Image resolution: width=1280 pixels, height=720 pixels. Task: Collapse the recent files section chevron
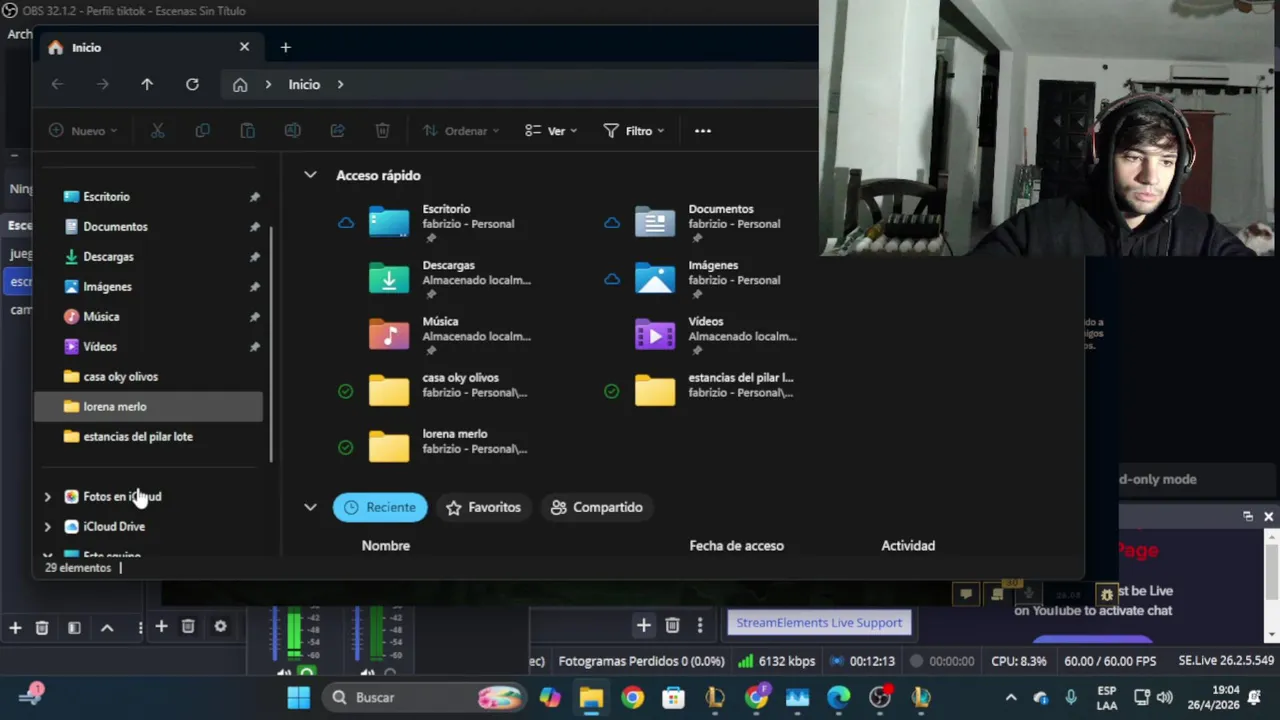tap(310, 507)
